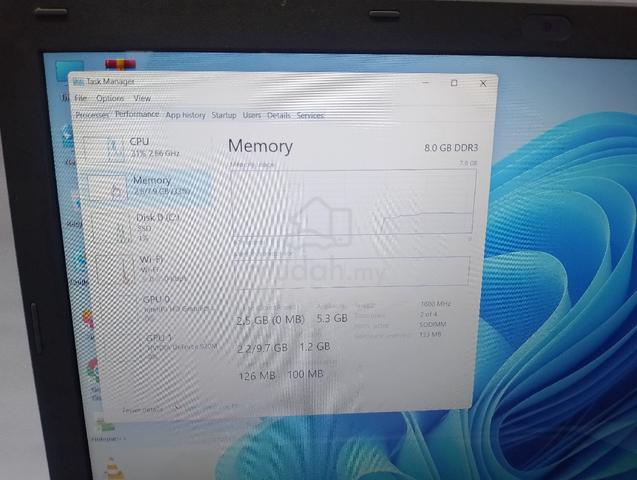Open the VLC cone desktop icon
Screen dimensions: 637x480
(113, 469)
